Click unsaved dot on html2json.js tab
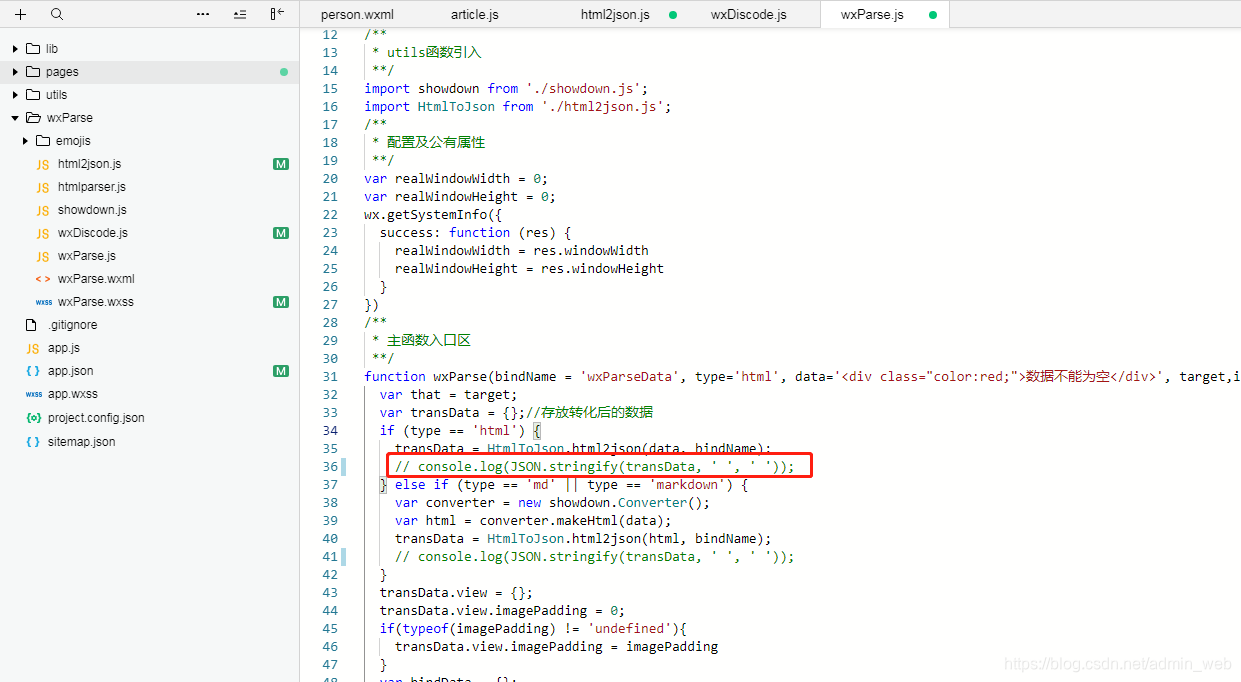This screenshot has height=682, width=1241. (673, 15)
